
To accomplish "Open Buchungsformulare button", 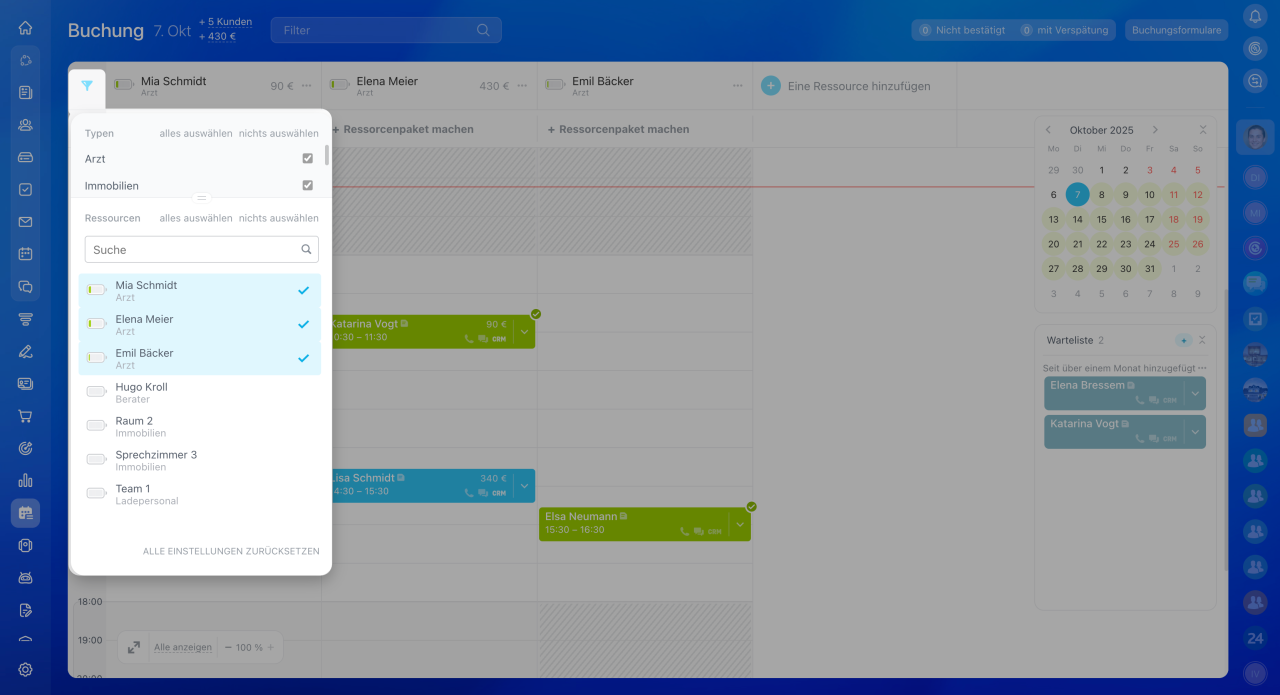I will pos(1177,30).
